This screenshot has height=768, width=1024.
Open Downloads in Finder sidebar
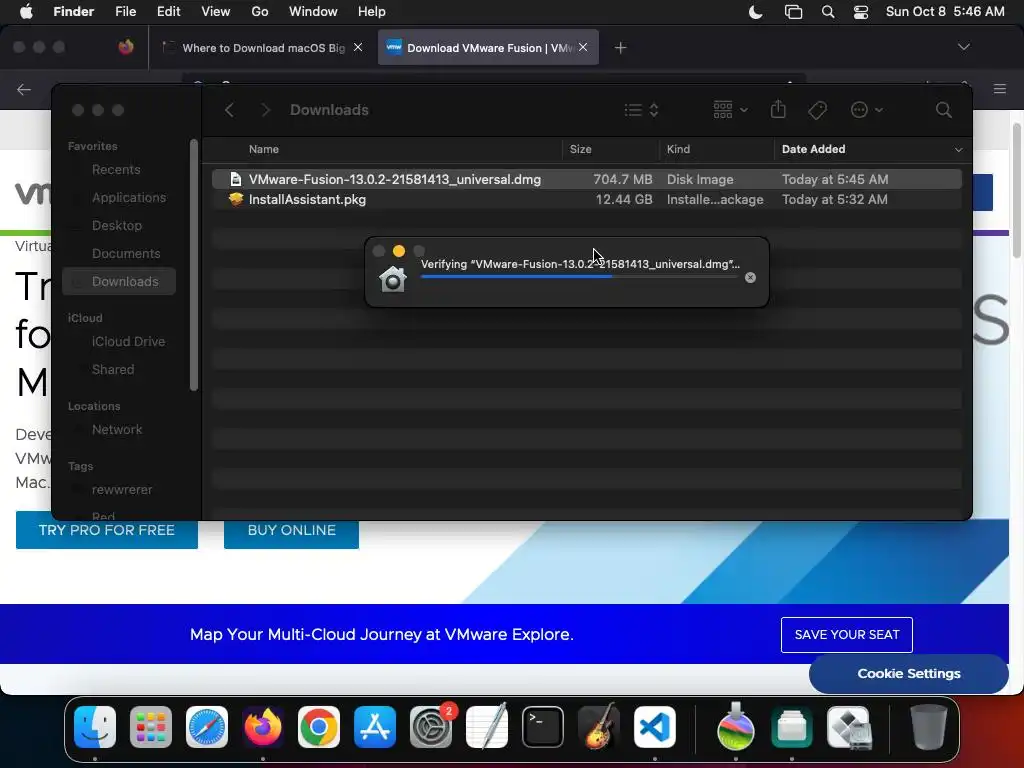pos(119,281)
